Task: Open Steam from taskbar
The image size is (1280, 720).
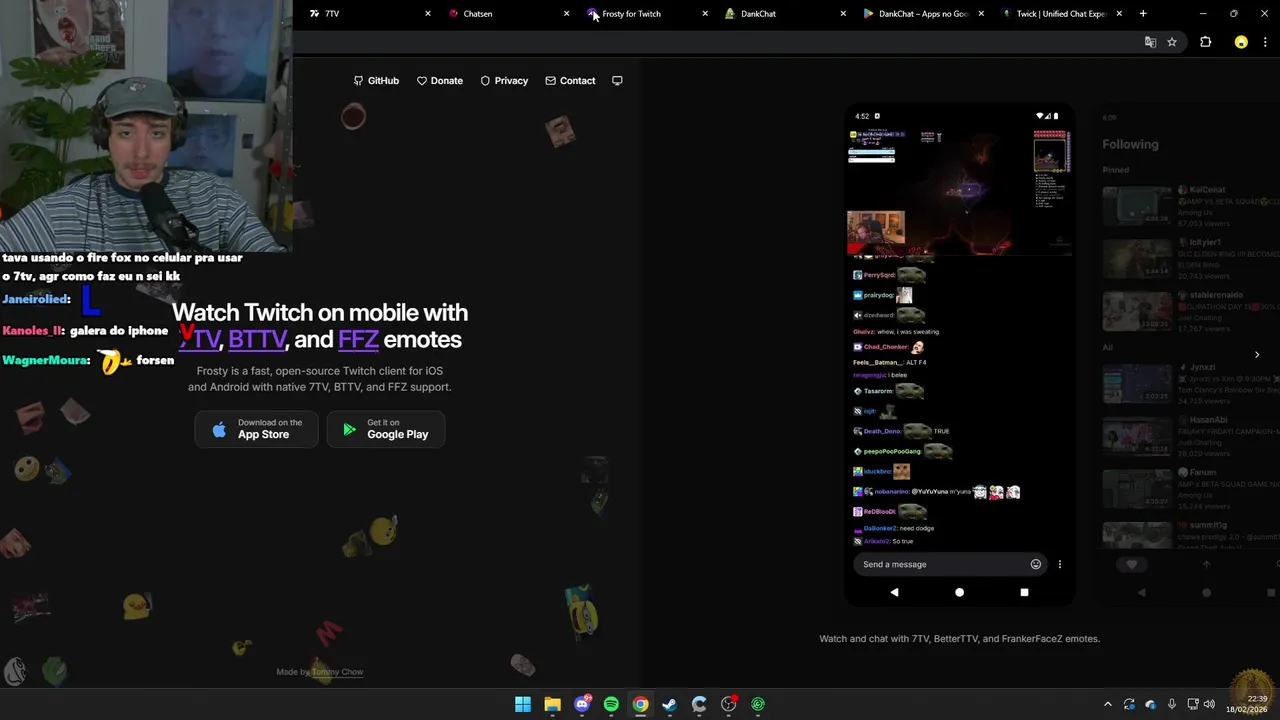Action: pos(669,704)
